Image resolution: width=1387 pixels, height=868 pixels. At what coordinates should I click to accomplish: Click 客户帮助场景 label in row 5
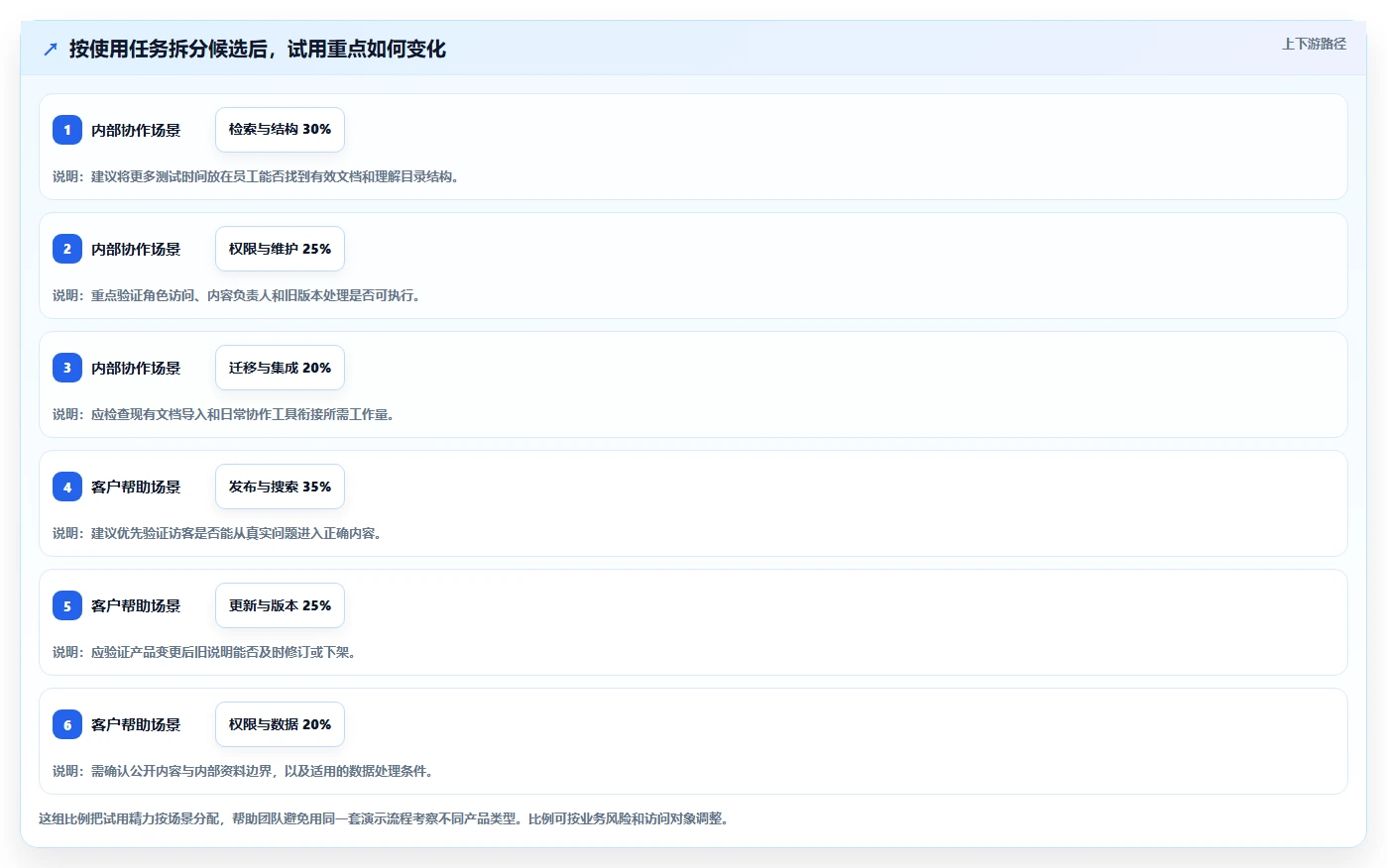click(136, 605)
